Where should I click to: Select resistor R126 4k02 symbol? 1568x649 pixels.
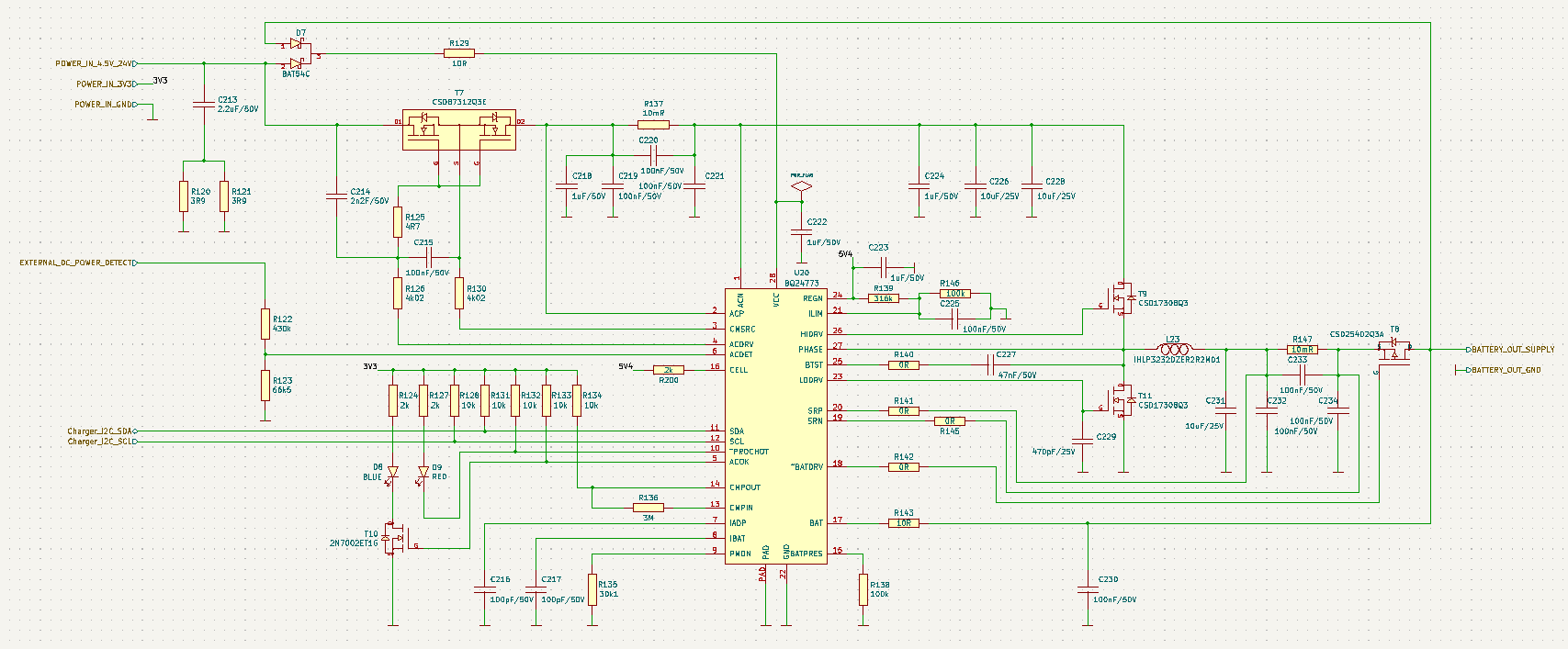(x=397, y=294)
